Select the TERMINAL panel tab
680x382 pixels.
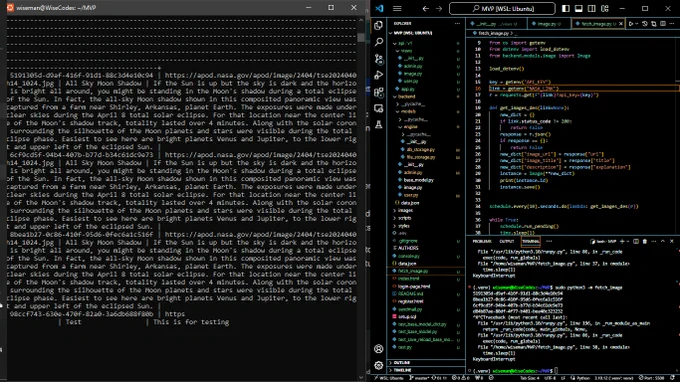tap(530, 242)
